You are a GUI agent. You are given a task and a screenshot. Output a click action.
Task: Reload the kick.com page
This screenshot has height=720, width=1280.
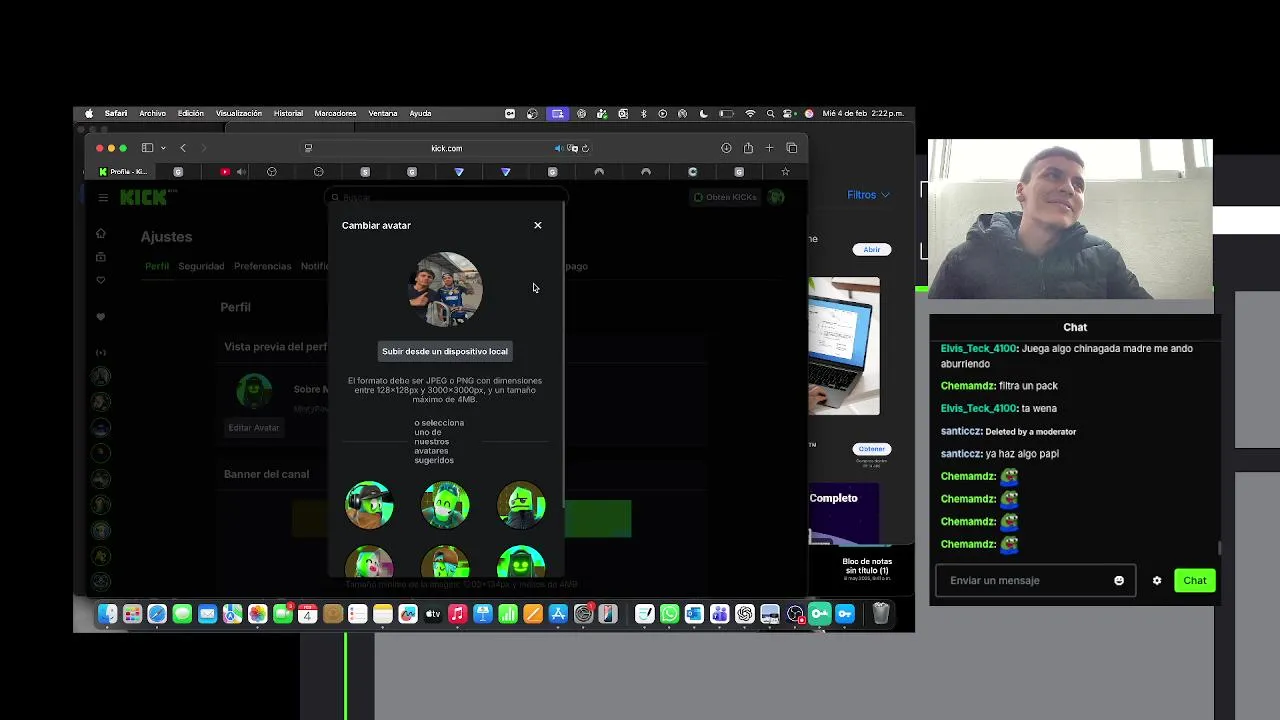tap(585, 148)
